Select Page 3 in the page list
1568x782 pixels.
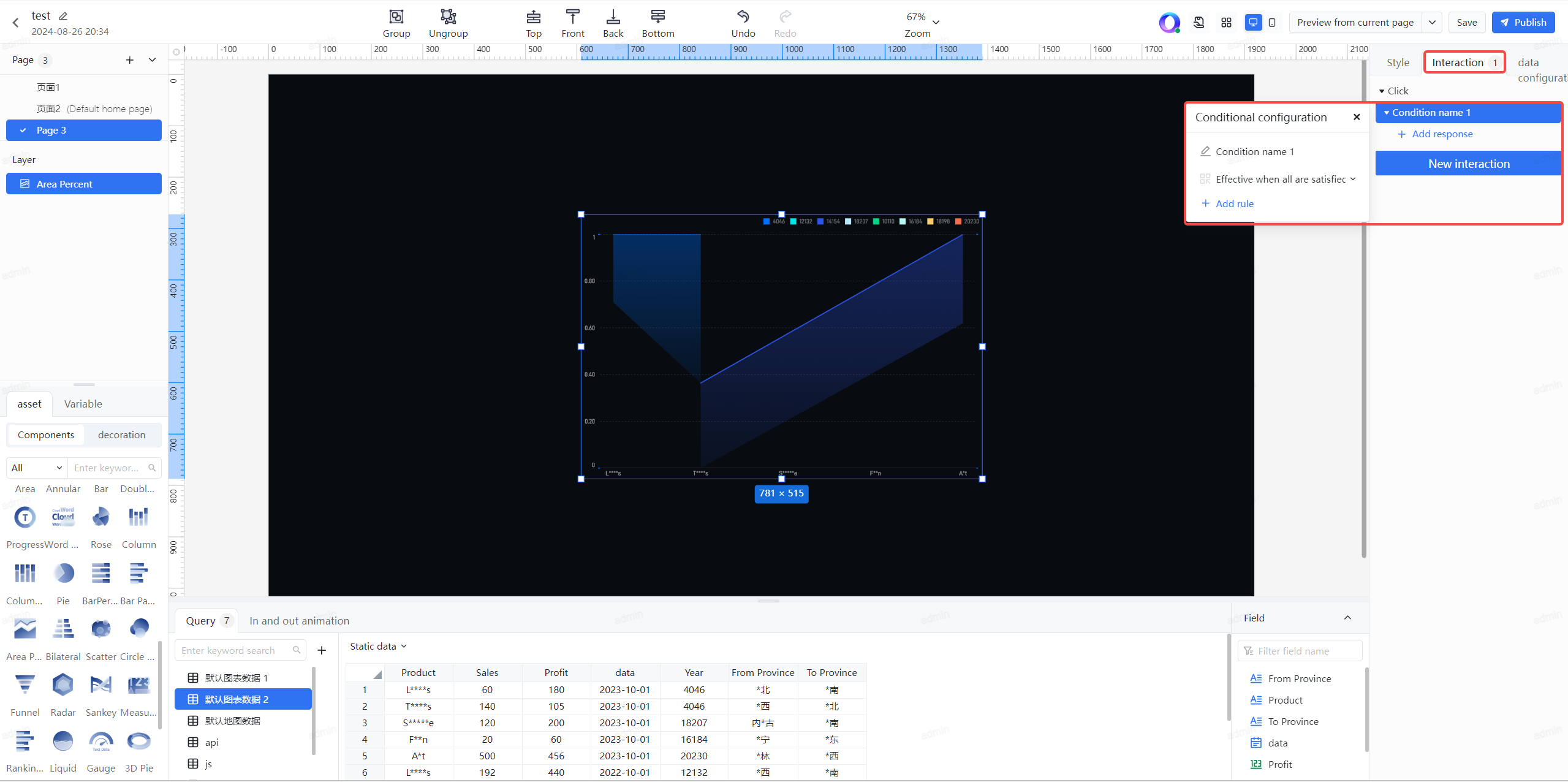[84, 130]
